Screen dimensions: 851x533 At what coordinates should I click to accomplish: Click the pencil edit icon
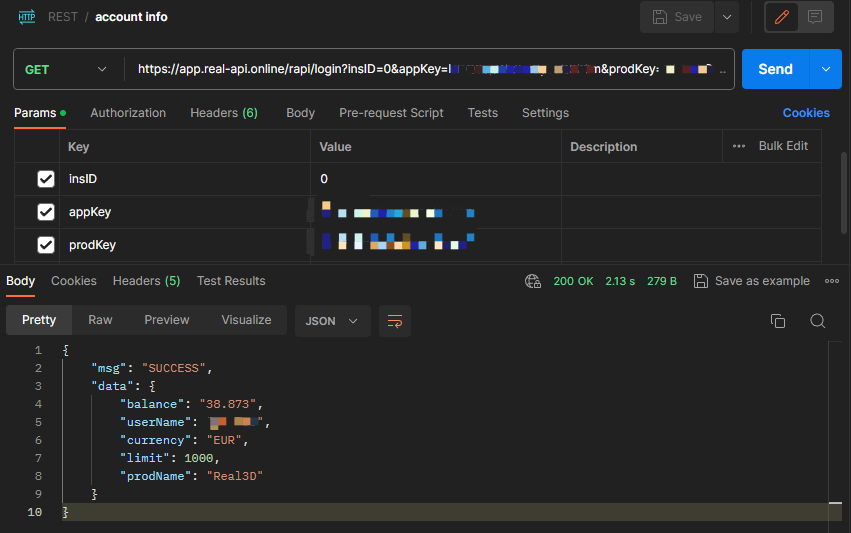pos(784,17)
